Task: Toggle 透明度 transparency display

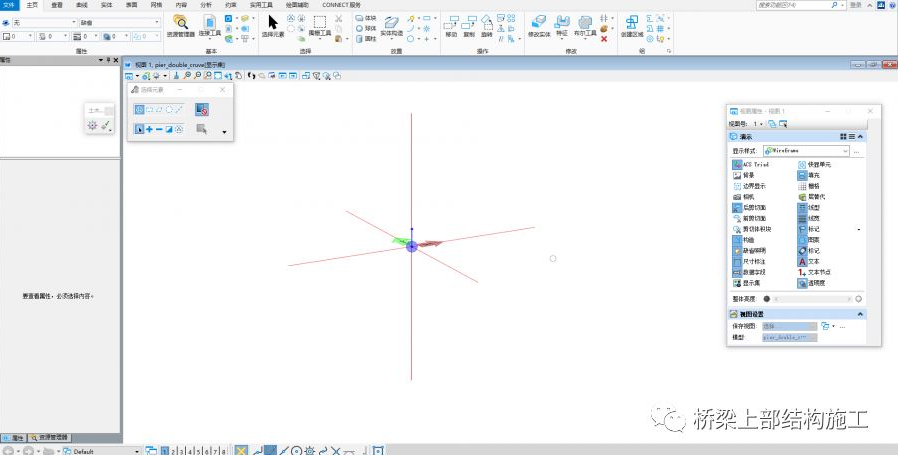Action: [812, 283]
